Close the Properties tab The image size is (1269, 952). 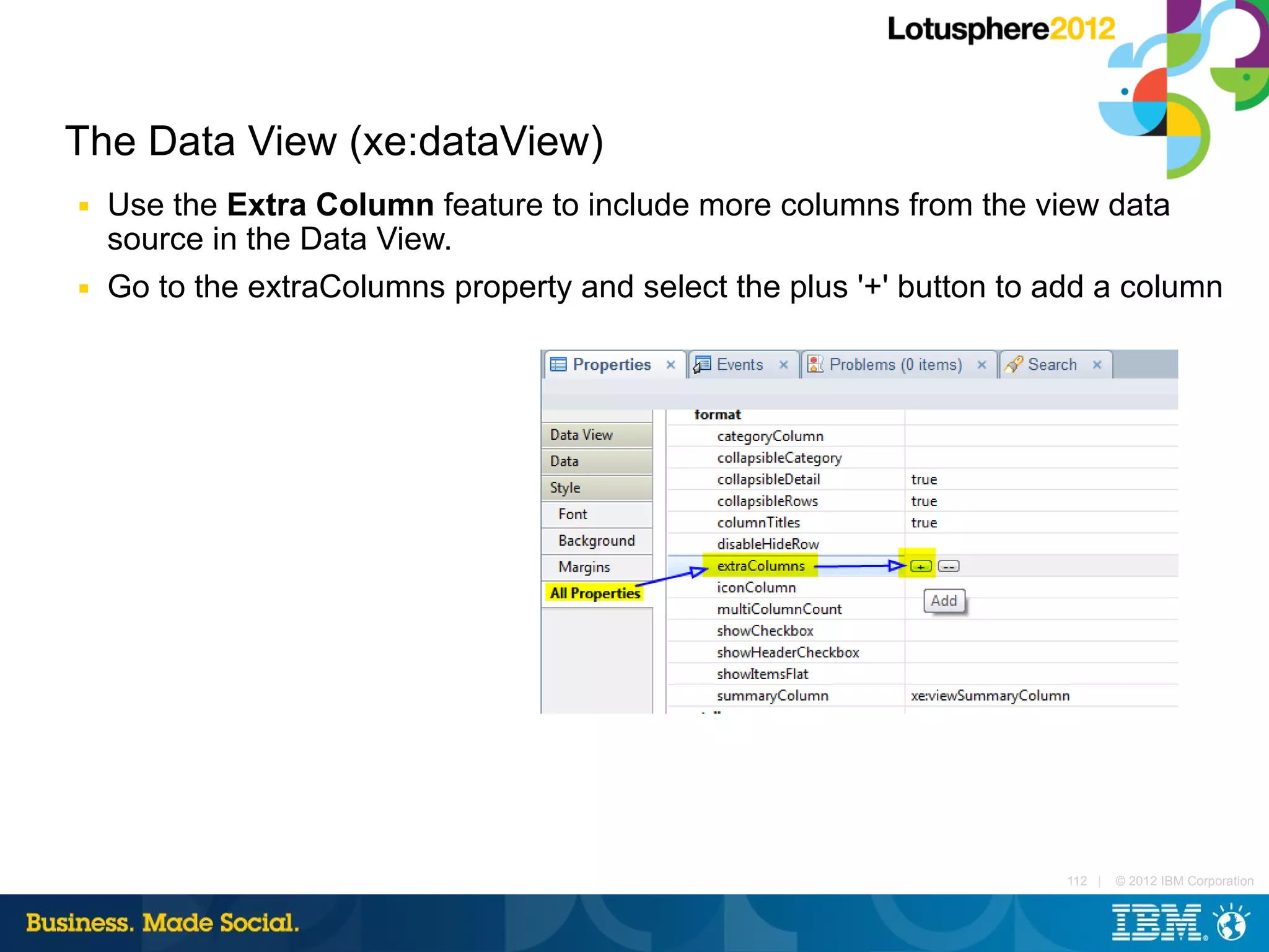tap(670, 365)
